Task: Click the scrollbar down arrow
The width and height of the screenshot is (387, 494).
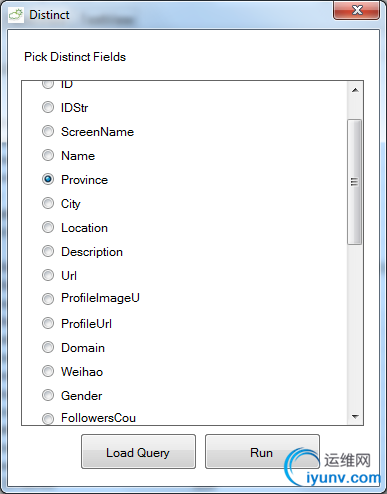Action: (355, 416)
